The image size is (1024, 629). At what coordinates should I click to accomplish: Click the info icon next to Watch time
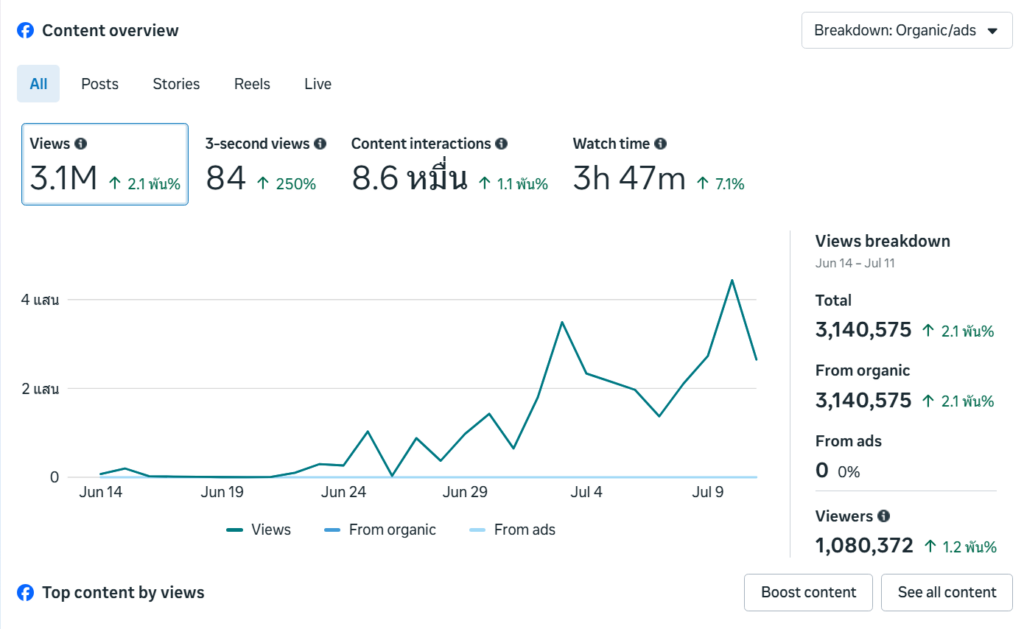coord(660,144)
